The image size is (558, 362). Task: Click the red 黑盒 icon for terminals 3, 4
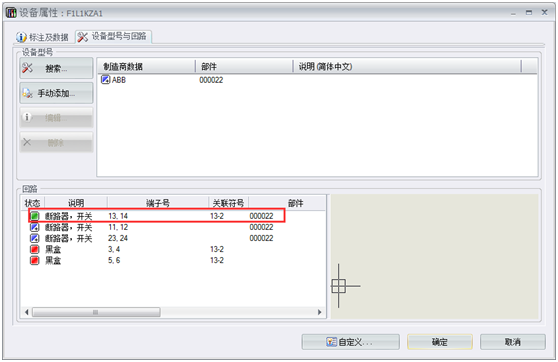click(35, 249)
